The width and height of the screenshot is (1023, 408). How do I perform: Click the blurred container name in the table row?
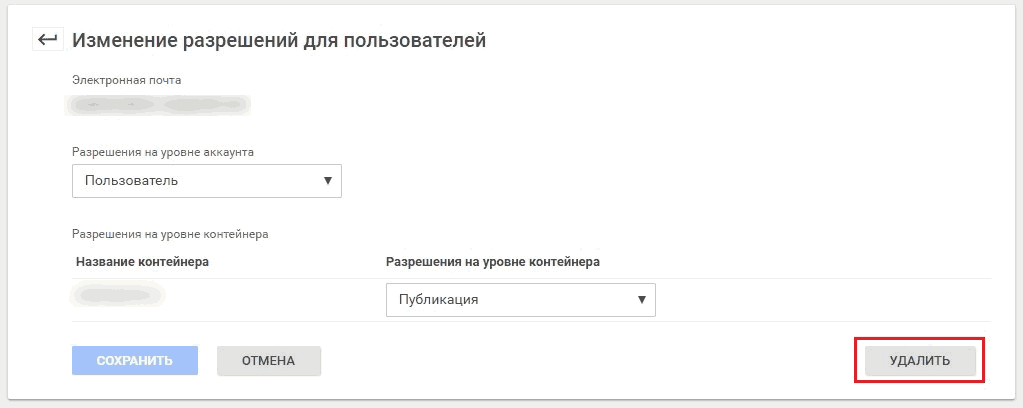pos(118,294)
